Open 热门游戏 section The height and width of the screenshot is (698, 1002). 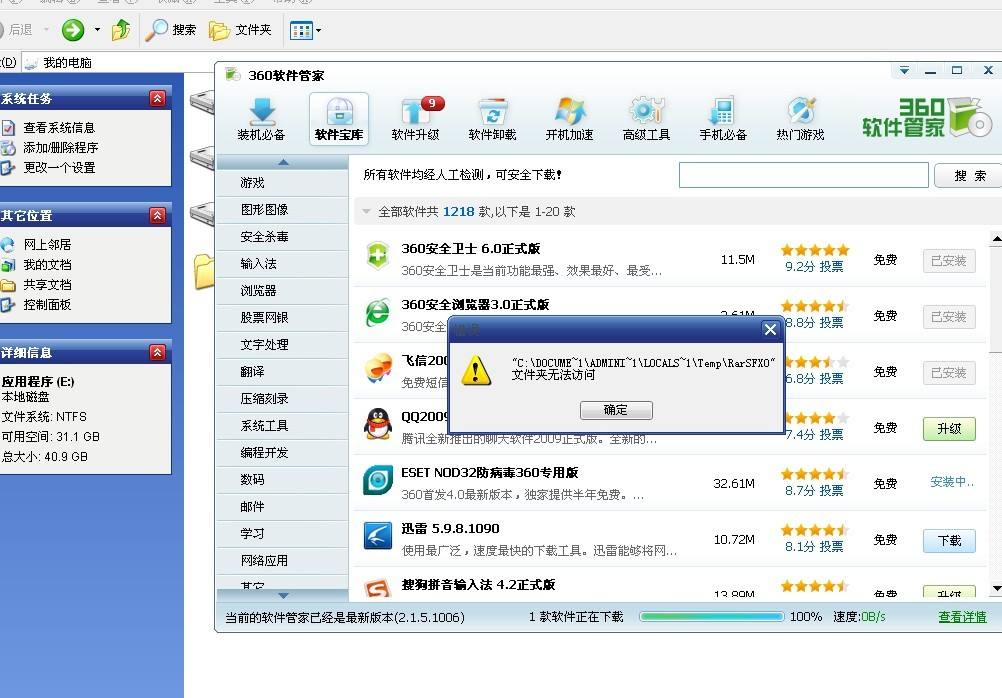coord(800,120)
